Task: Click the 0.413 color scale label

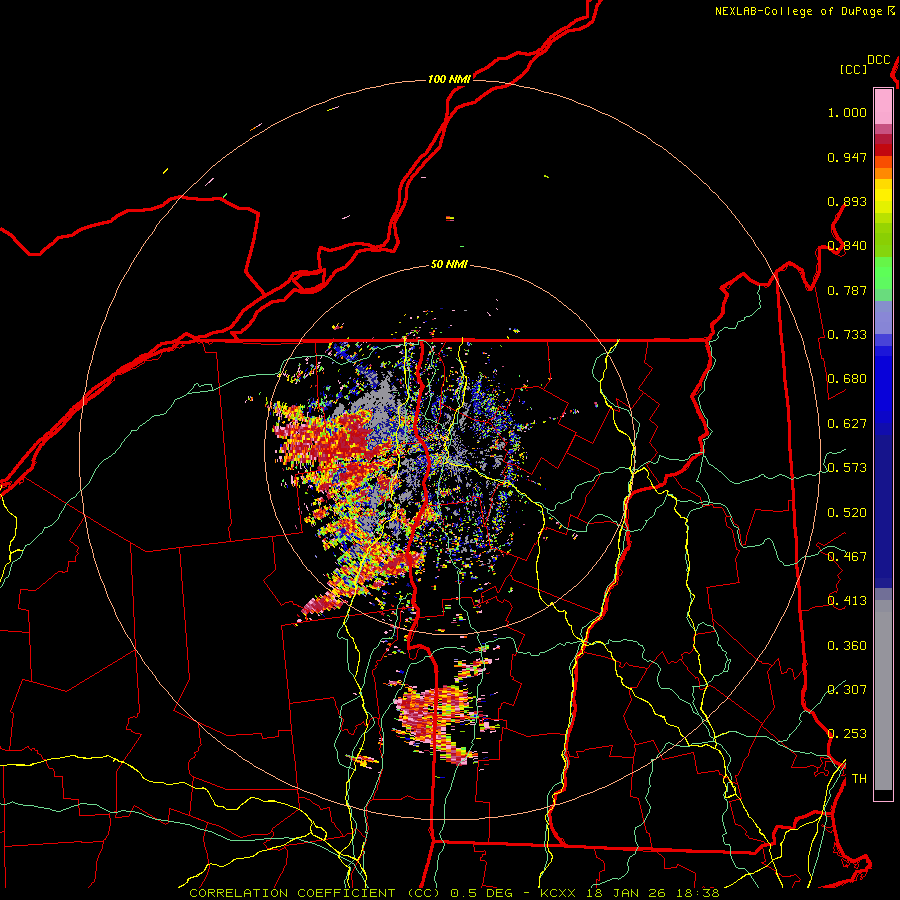Action: 847,601
